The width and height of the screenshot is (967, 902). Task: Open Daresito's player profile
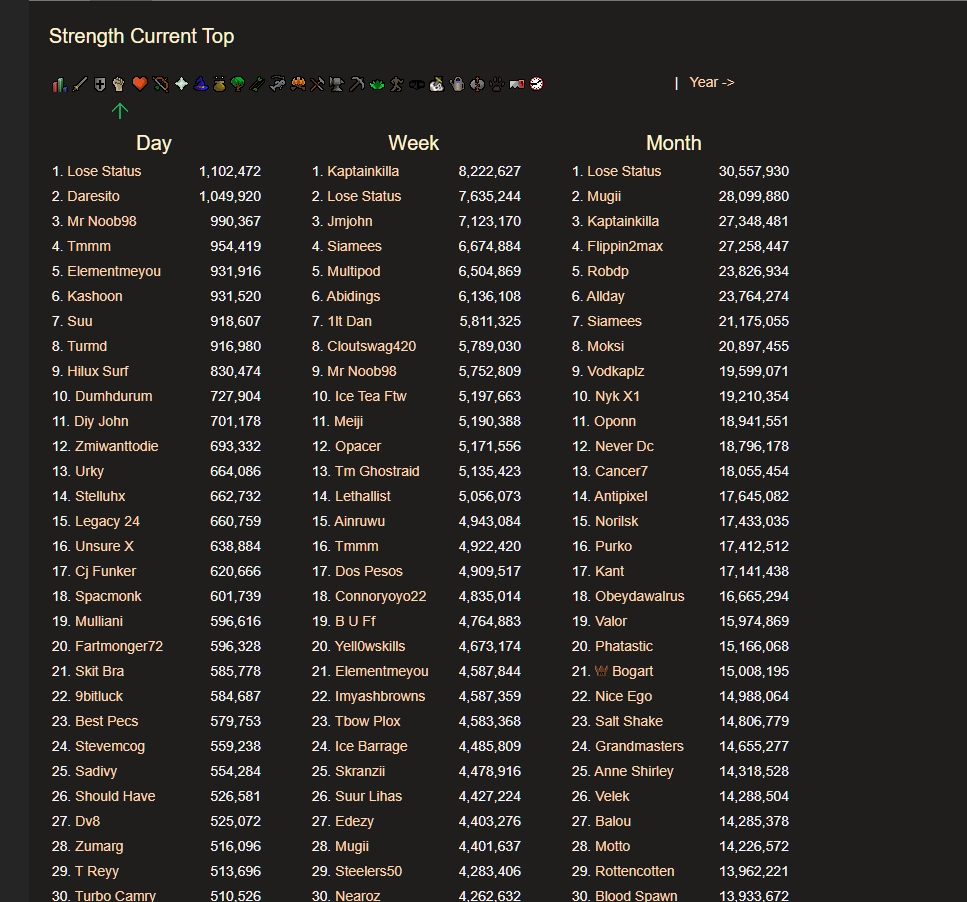coord(93,196)
